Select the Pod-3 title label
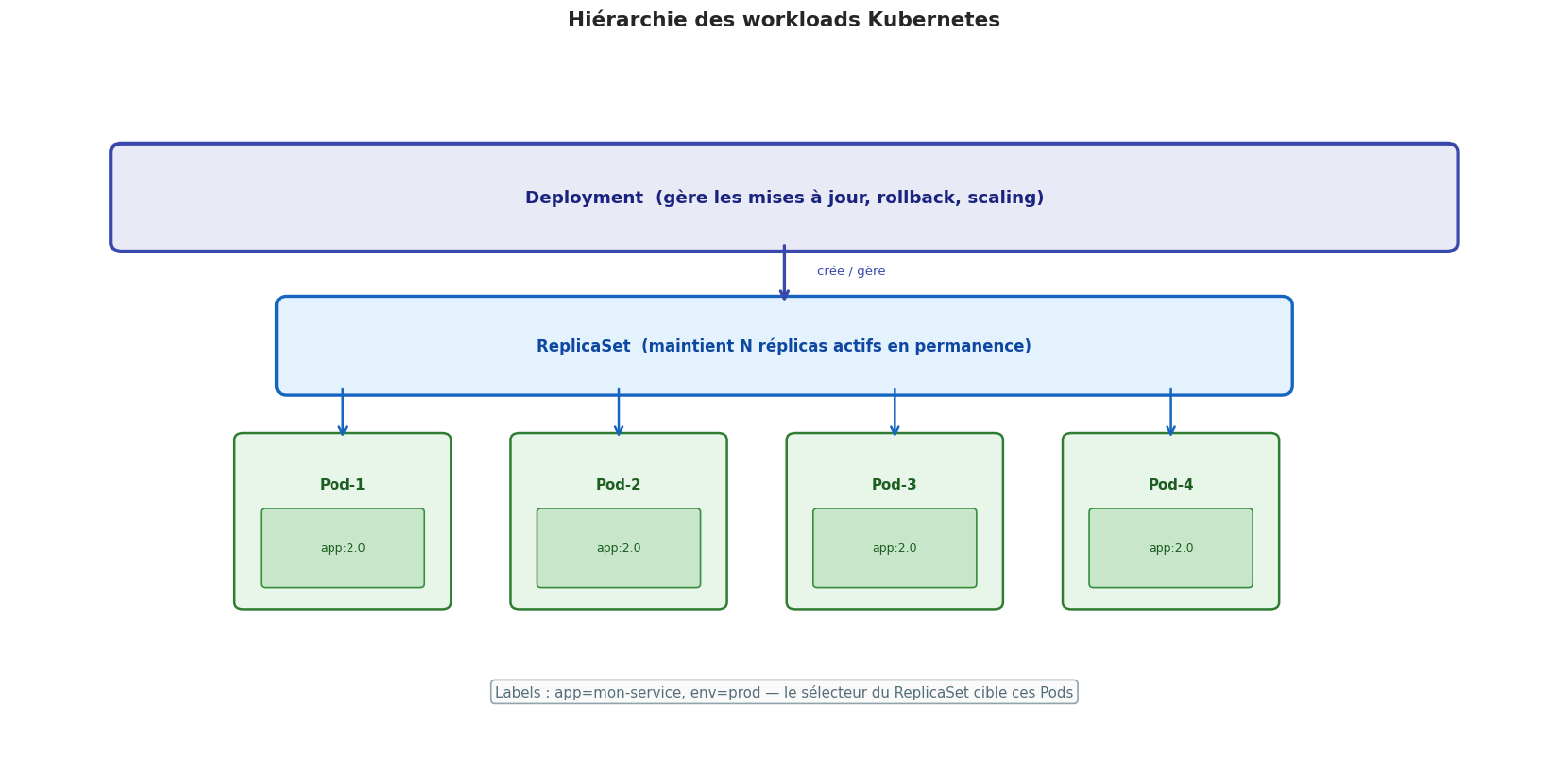 (895, 485)
